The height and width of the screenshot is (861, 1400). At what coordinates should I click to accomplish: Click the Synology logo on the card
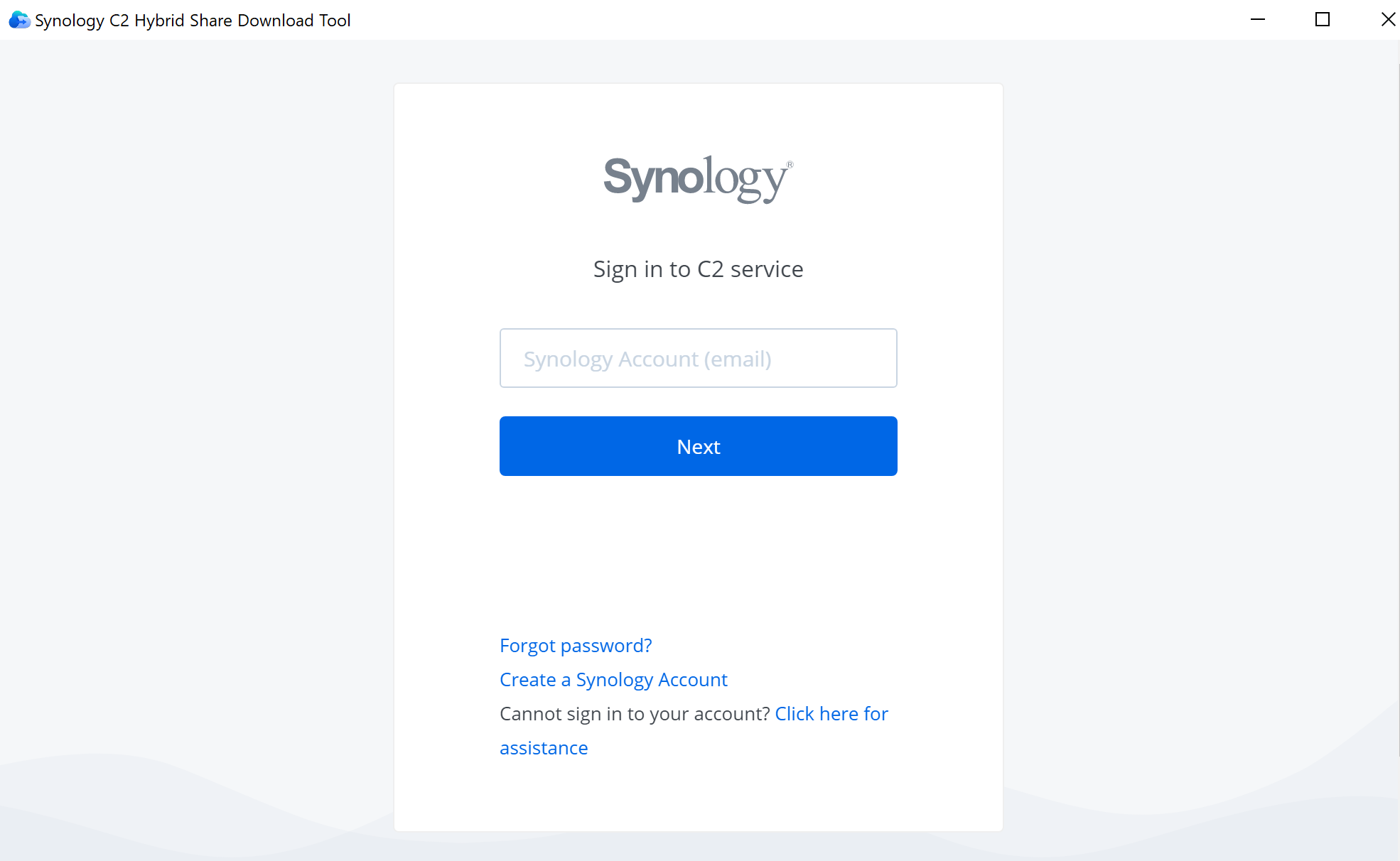click(x=696, y=179)
